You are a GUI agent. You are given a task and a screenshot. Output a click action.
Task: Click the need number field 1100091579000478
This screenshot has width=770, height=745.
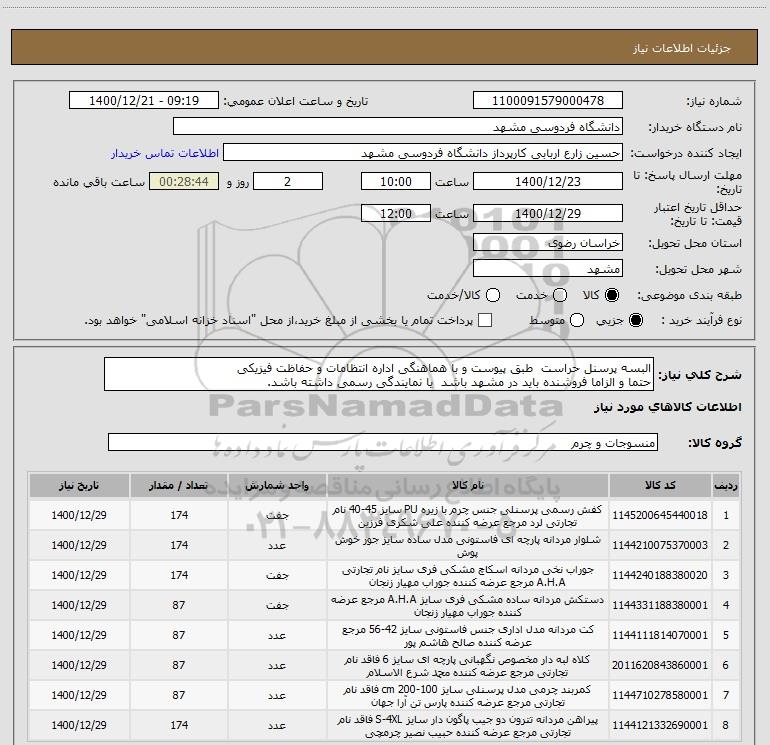pyautogui.click(x=548, y=101)
